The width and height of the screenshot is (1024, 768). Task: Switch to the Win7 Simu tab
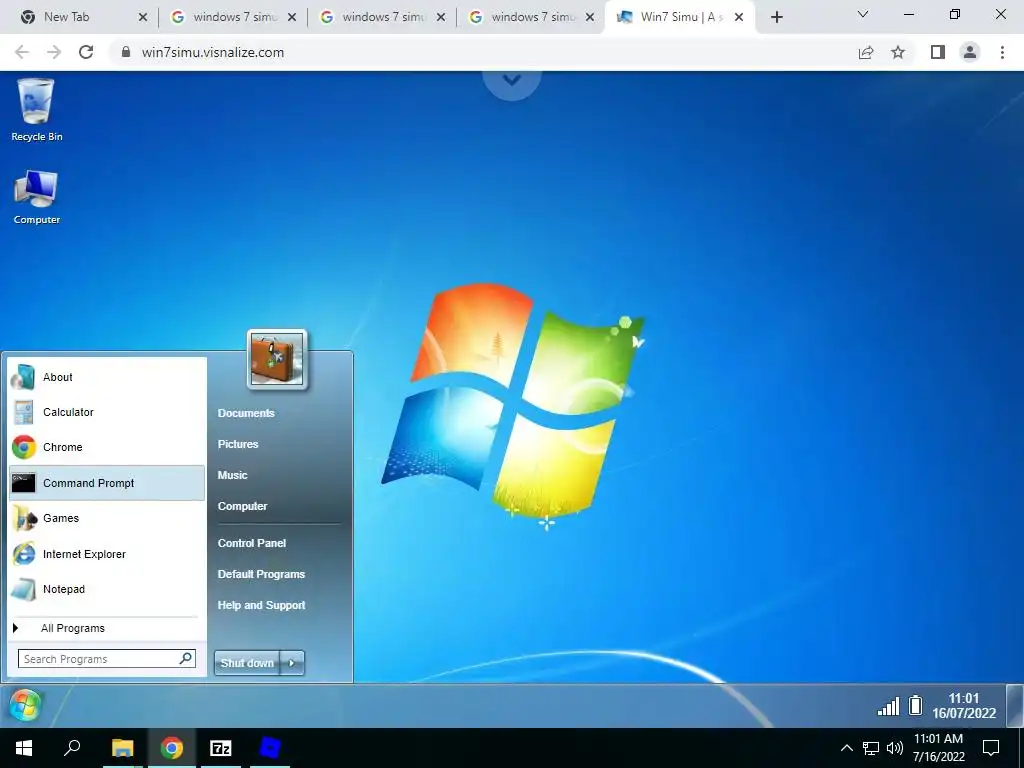tap(679, 17)
